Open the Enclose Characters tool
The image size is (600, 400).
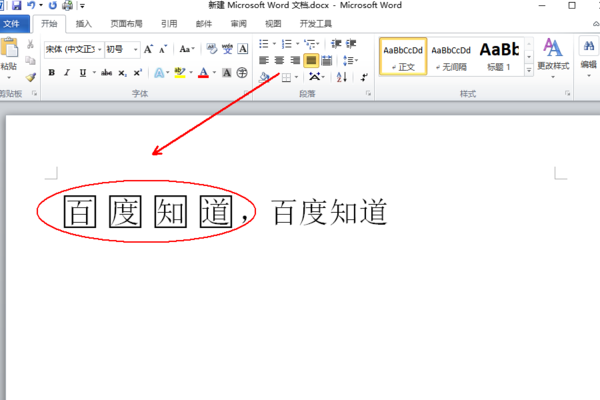pyautogui.click(x=242, y=73)
